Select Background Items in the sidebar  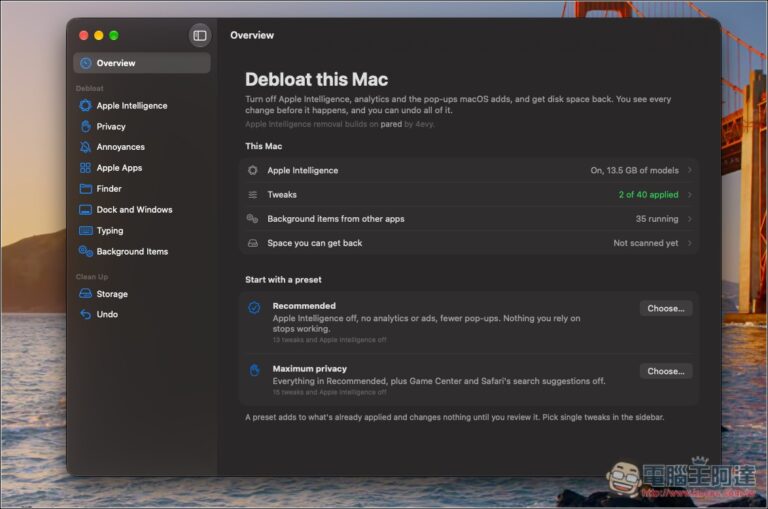(132, 251)
